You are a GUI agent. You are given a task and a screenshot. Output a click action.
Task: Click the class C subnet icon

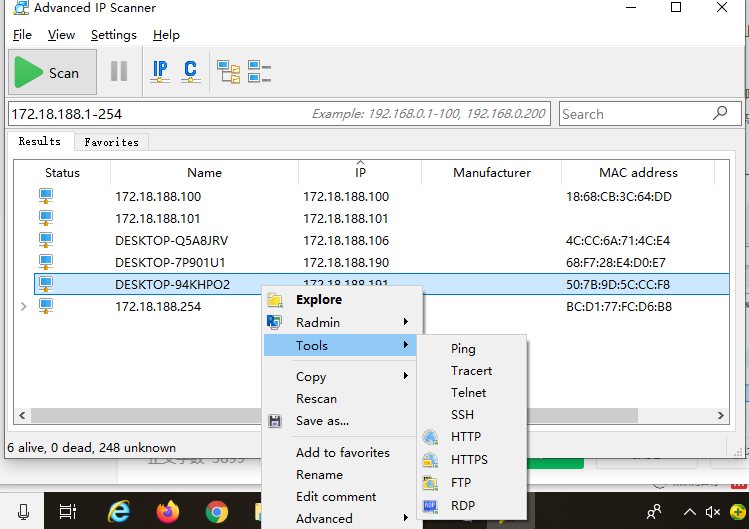pyautogui.click(x=190, y=72)
